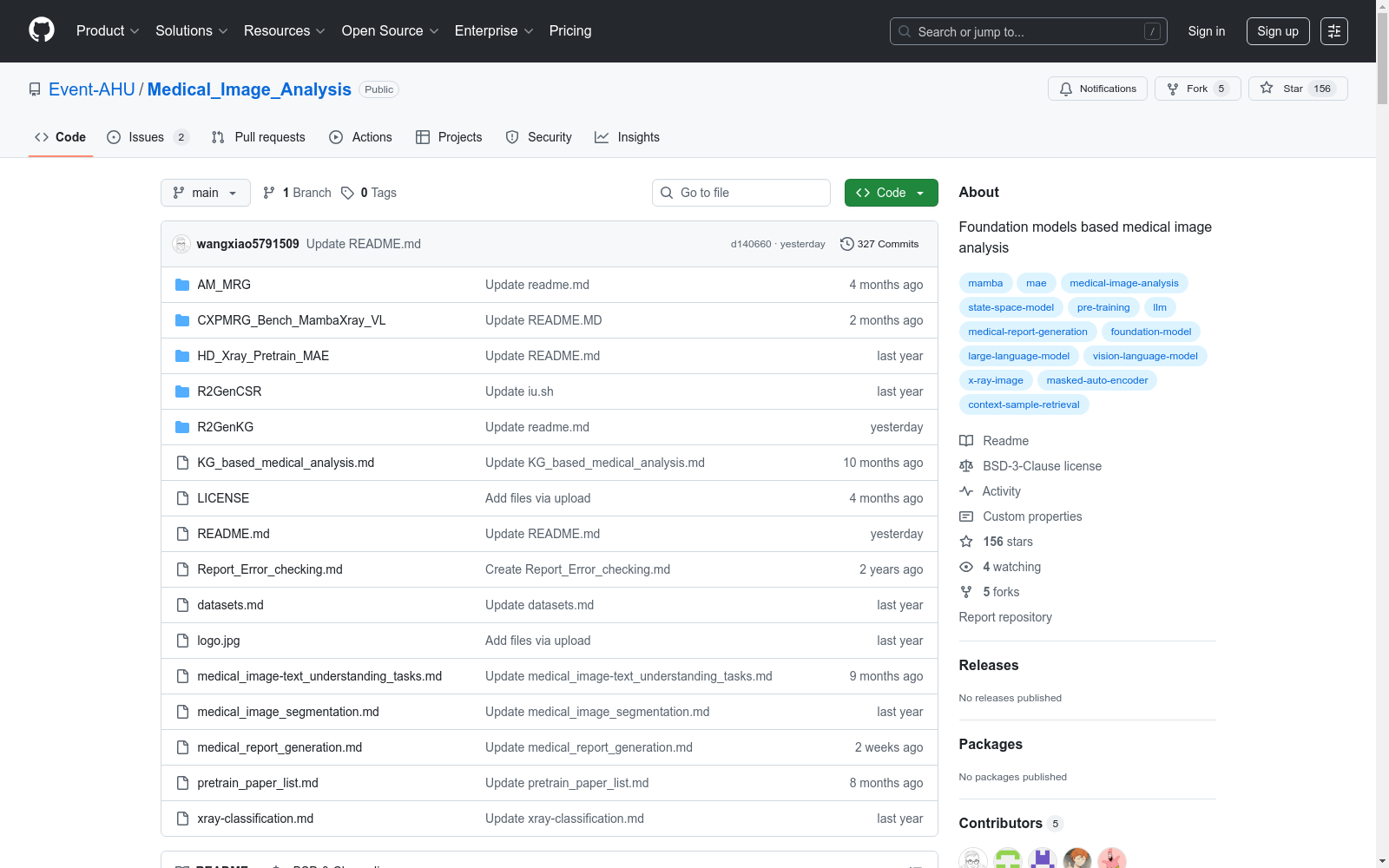Open the Code tab
Screen dimensions: 1389x868
click(61, 137)
